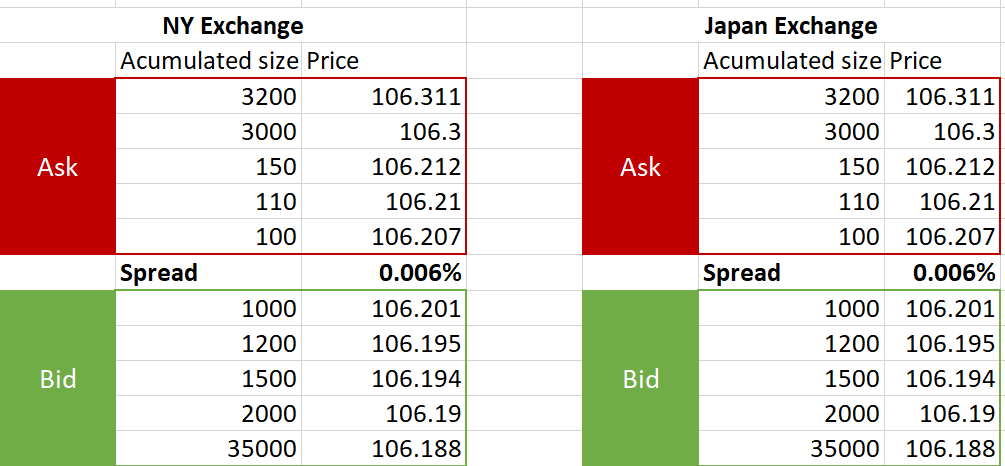Click the green Bid cell under Japan Exchange
Image resolution: width=1005 pixels, height=466 pixels.
640,379
